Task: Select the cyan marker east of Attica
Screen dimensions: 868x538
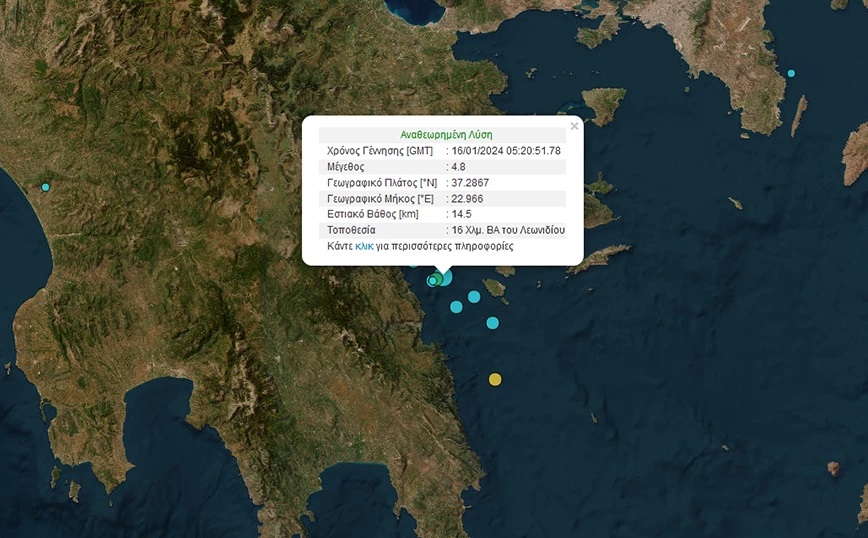Action: 791,73
